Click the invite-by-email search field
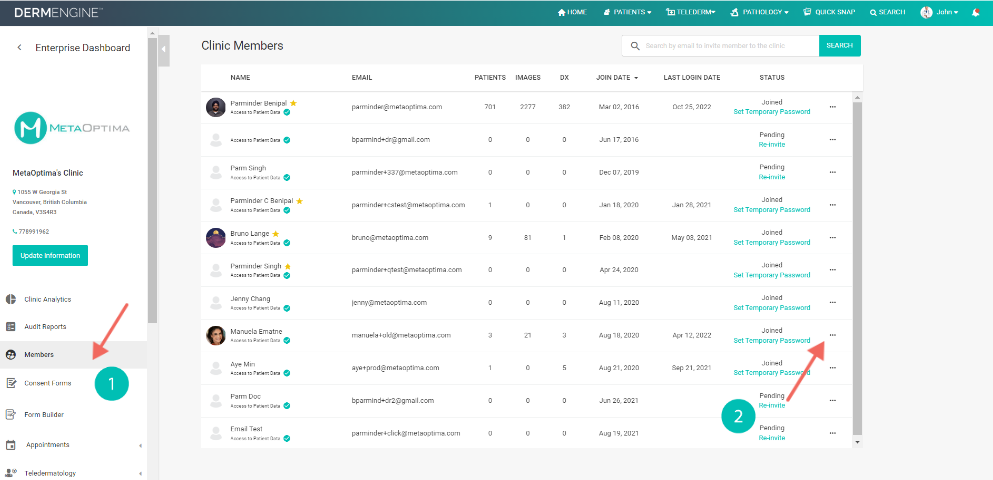Screen dimensions: 993x480 [720, 46]
